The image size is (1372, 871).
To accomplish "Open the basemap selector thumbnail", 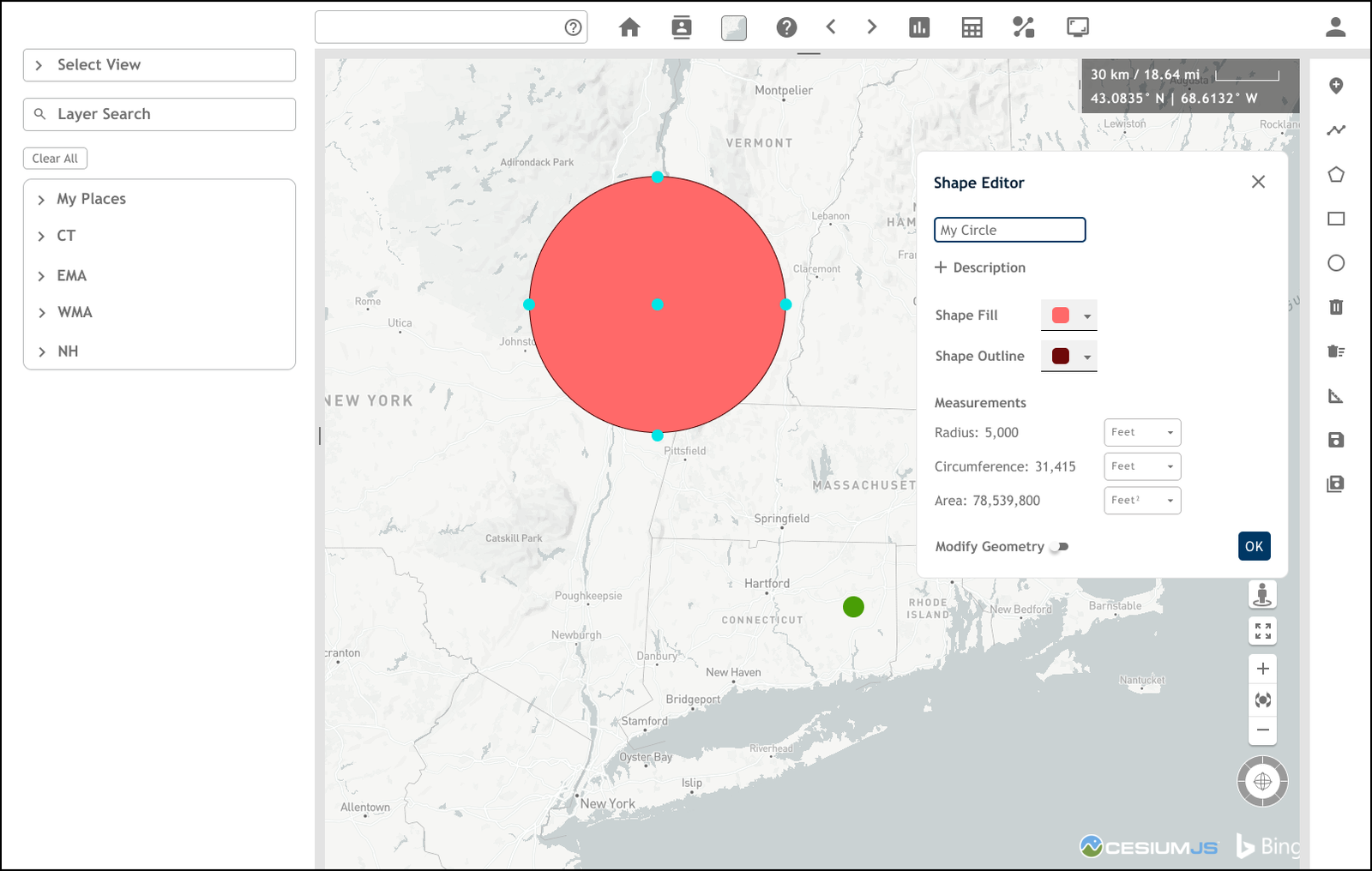I will point(734,28).
